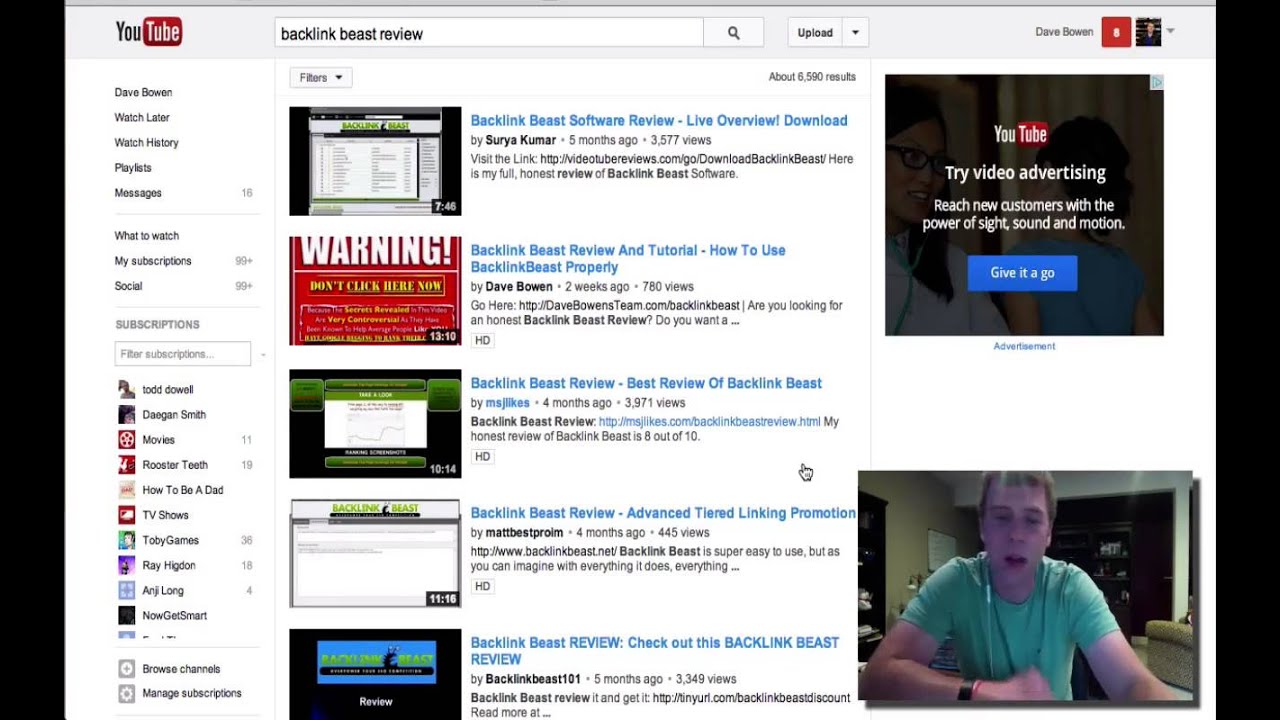Click the Upload button
This screenshot has width=1280, height=720.
tap(815, 33)
